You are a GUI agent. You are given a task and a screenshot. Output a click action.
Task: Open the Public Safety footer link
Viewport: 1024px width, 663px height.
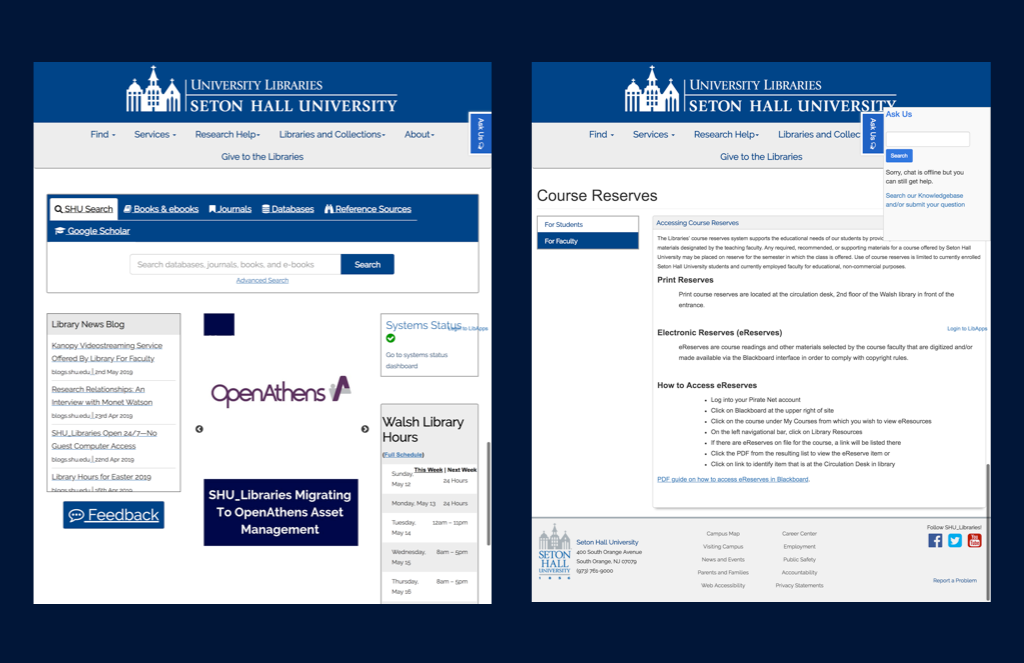[799, 560]
